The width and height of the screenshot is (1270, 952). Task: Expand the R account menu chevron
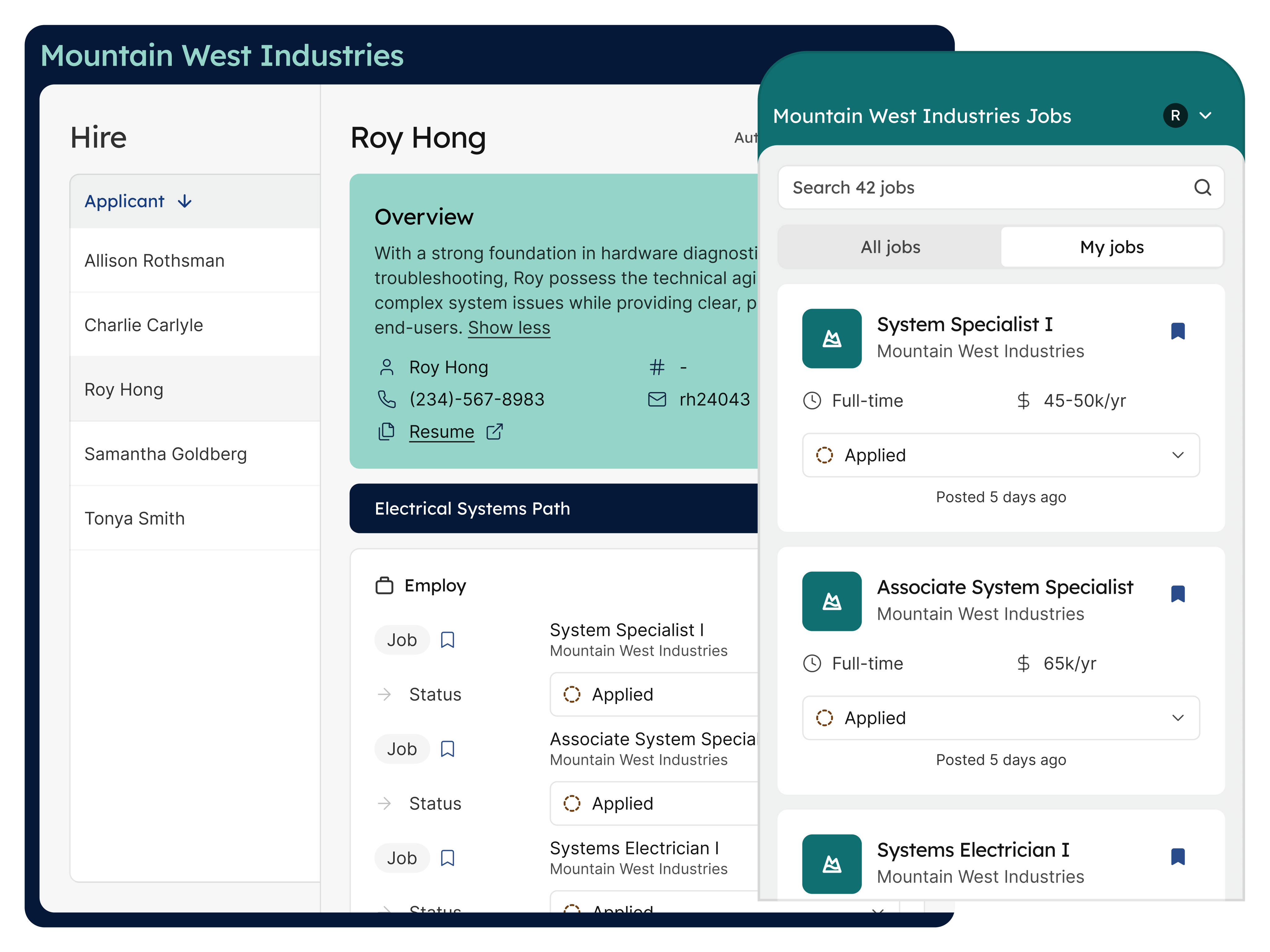pos(1206,115)
